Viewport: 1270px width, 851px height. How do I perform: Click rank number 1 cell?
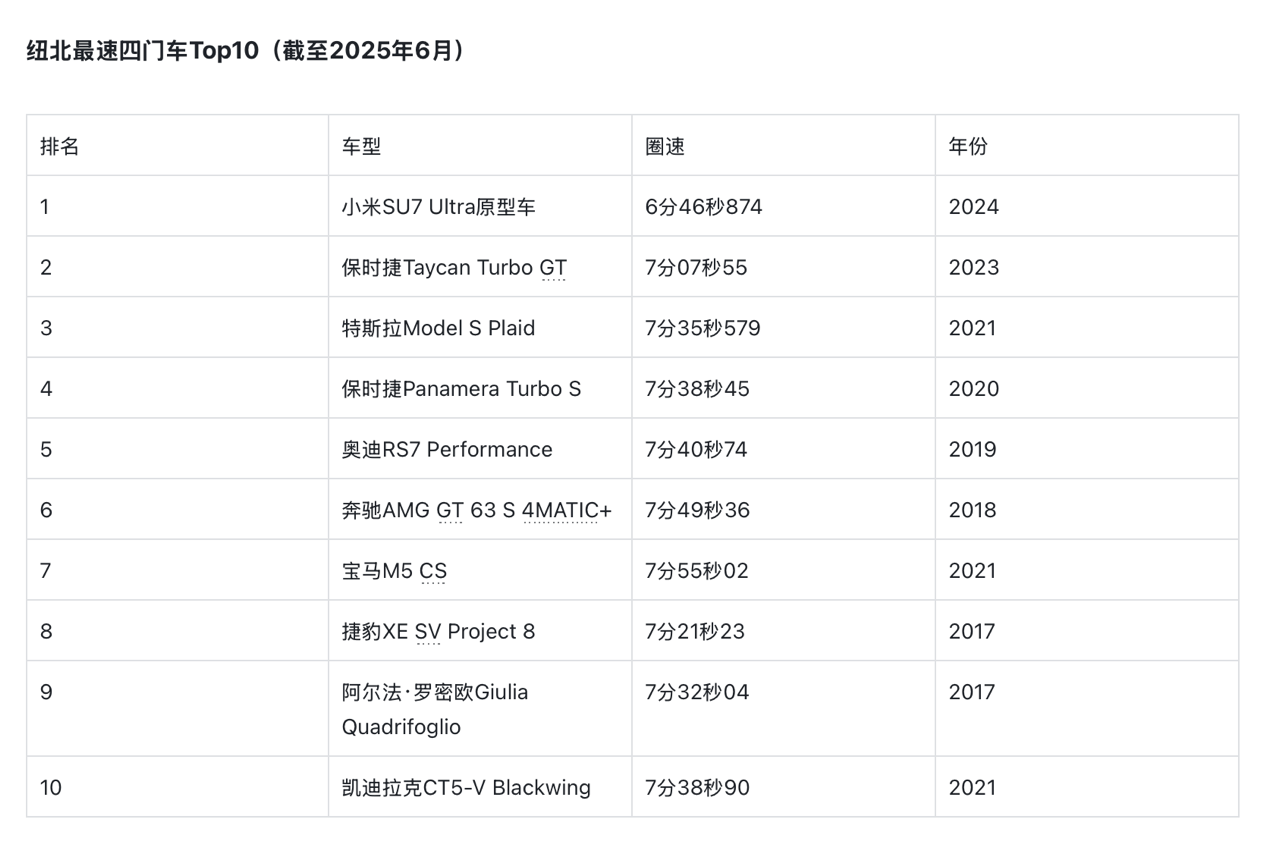pyautogui.click(x=177, y=206)
